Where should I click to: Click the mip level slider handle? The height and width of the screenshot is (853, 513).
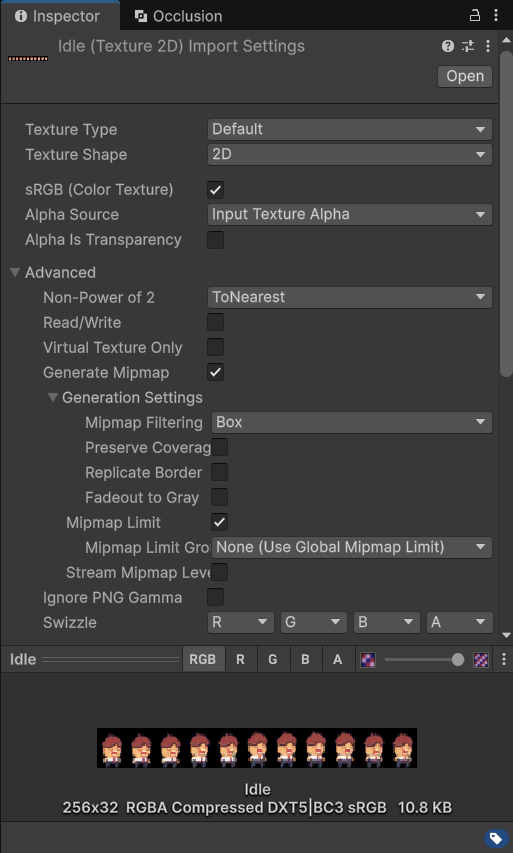coord(458,660)
